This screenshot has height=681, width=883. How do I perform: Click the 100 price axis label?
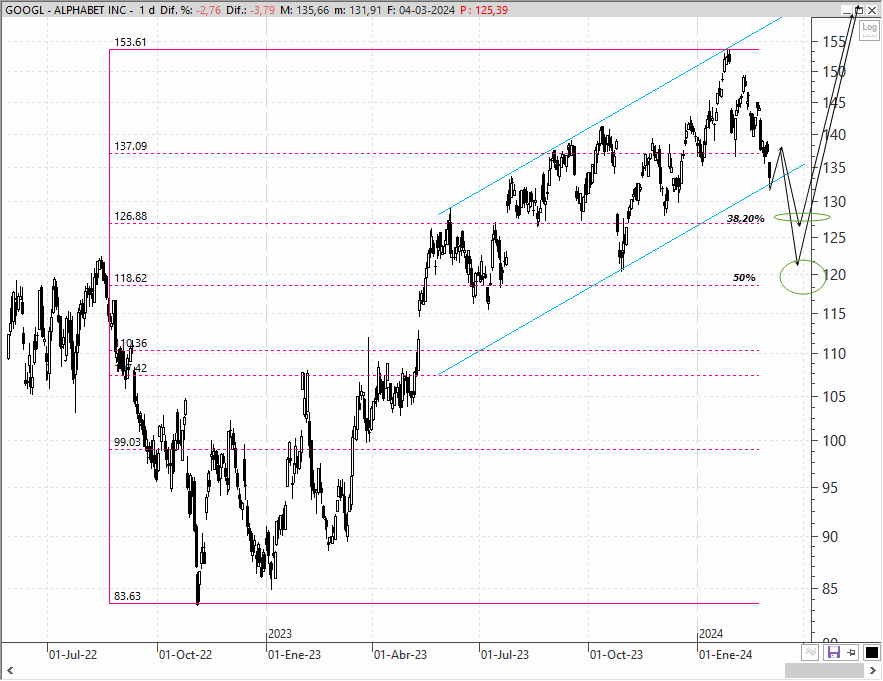tap(834, 441)
